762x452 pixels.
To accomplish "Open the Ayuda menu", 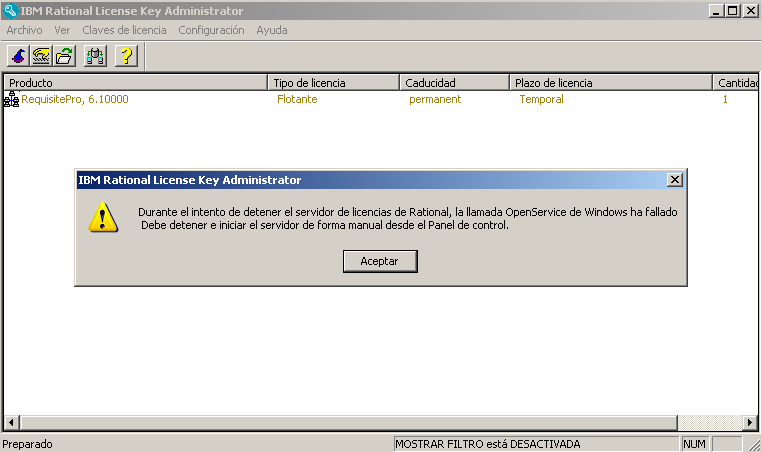I will [x=272, y=30].
